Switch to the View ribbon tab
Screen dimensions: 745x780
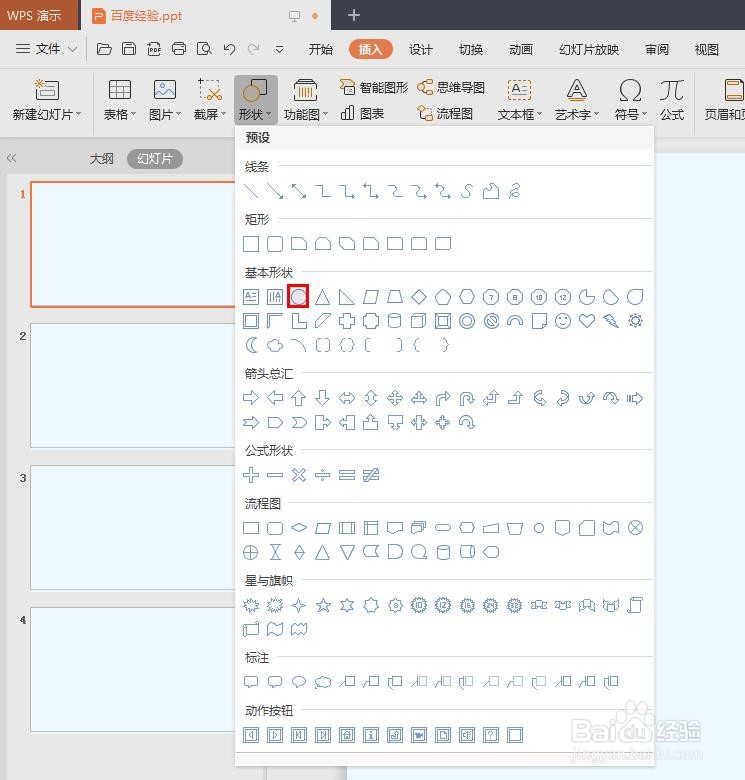coord(706,49)
